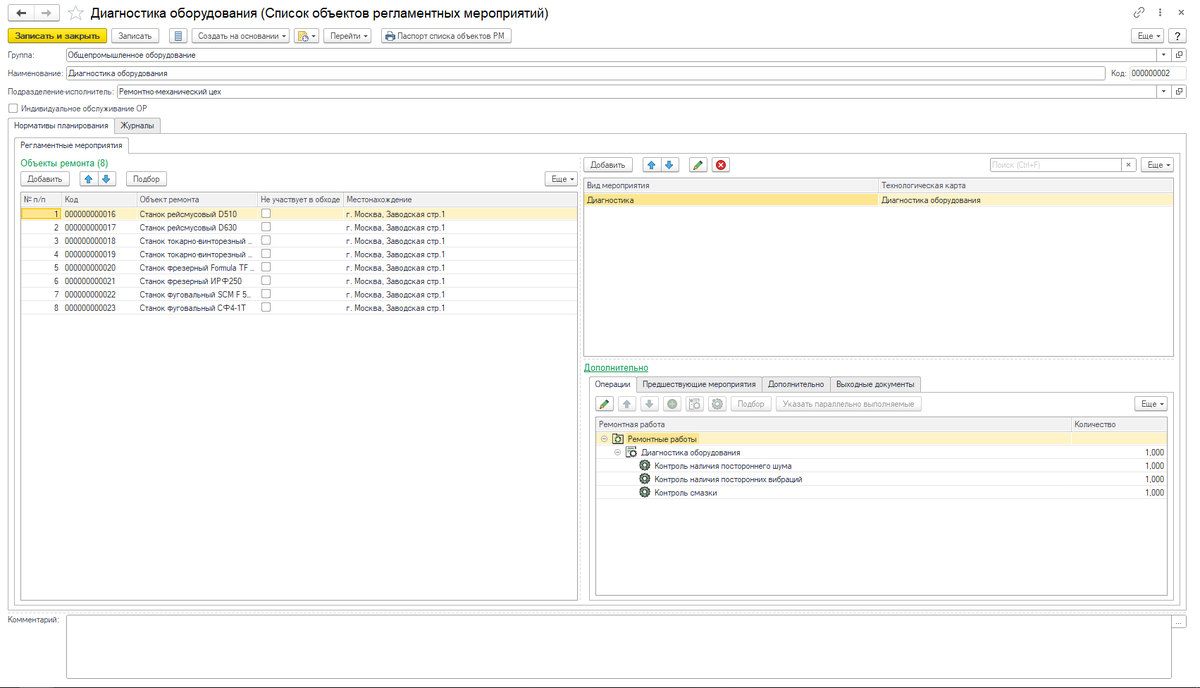Click gear icon of Контроль наличия посторонних вибраций
Screen dimensions: 1200x688
(645, 479)
